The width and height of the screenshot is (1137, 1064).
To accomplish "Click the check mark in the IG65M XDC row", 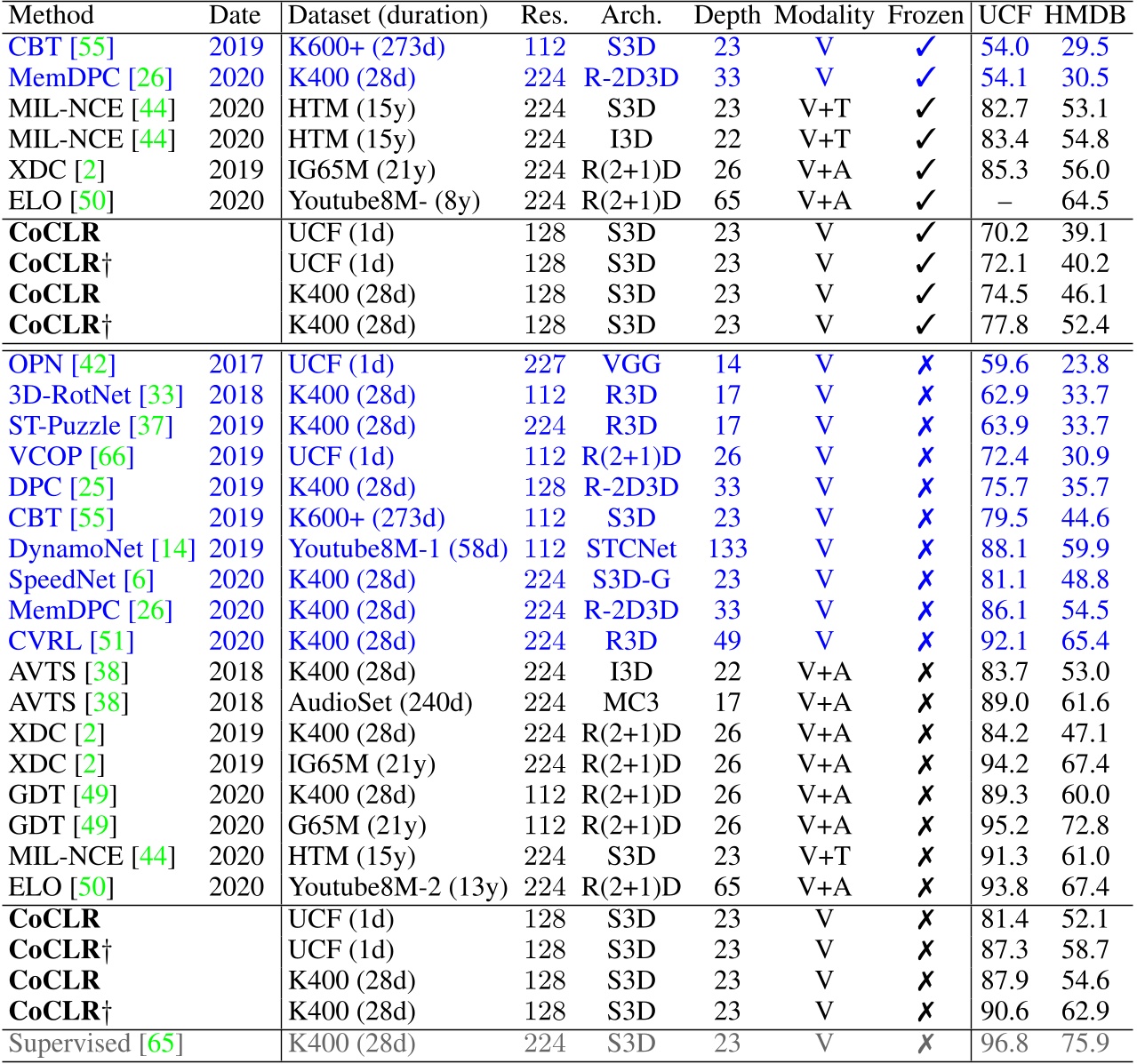I will point(925,170).
